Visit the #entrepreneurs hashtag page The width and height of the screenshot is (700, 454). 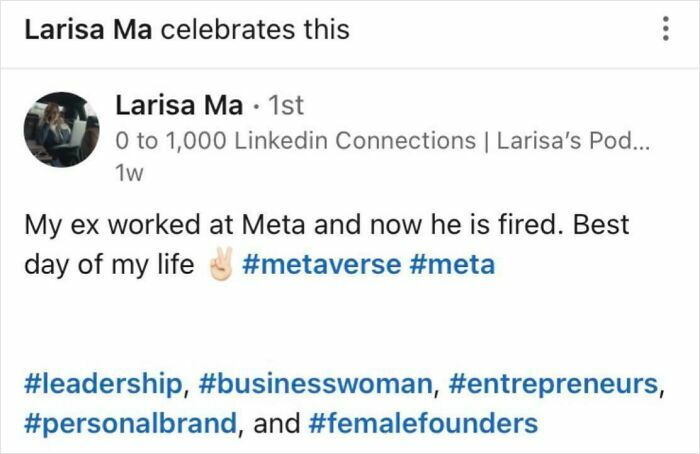552,381
